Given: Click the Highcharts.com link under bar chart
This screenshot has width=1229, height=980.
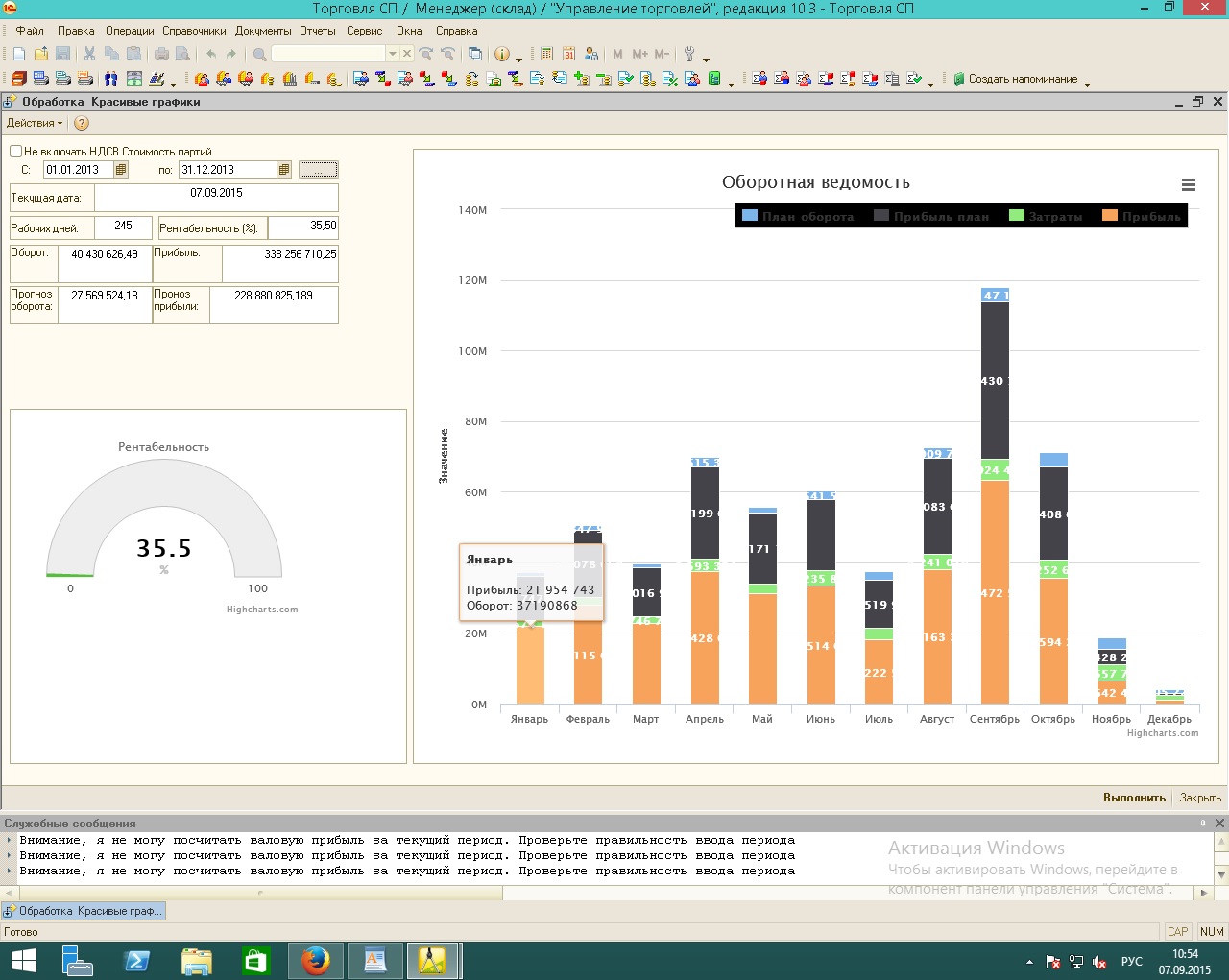Looking at the screenshot, I should 1163,733.
